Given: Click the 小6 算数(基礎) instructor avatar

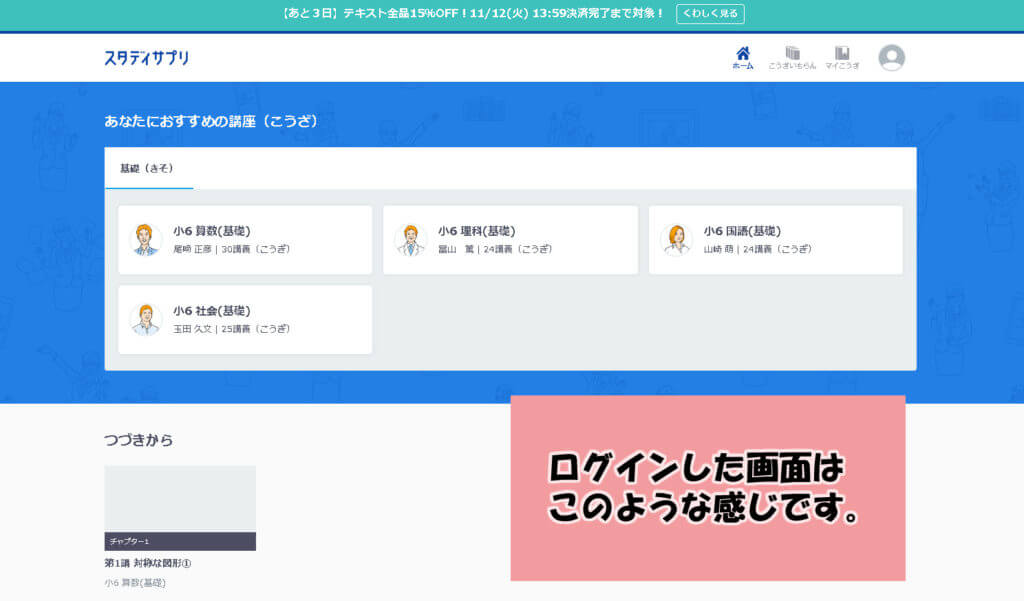Looking at the screenshot, I should pos(146,240).
